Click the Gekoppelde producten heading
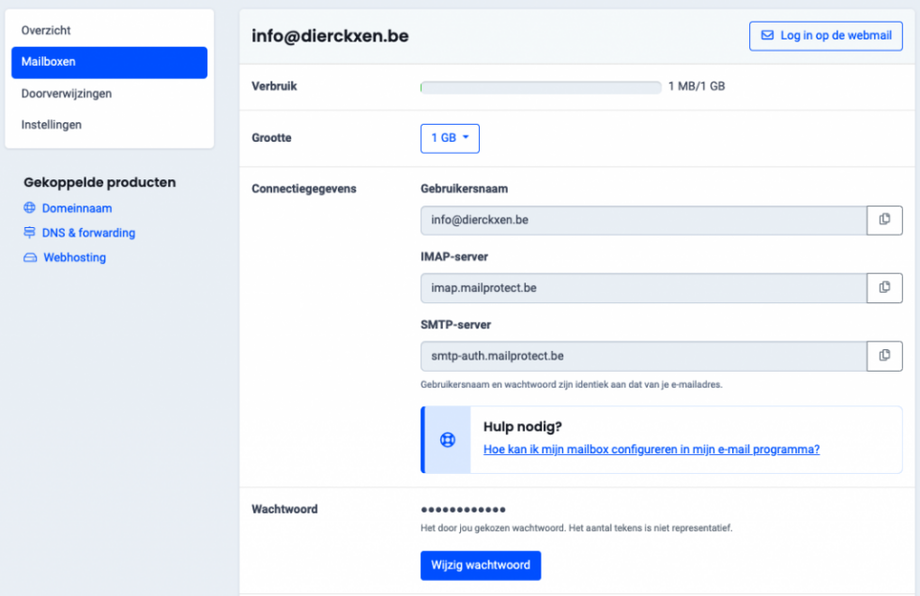The height and width of the screenshot is (596, 920). [100, 182]
